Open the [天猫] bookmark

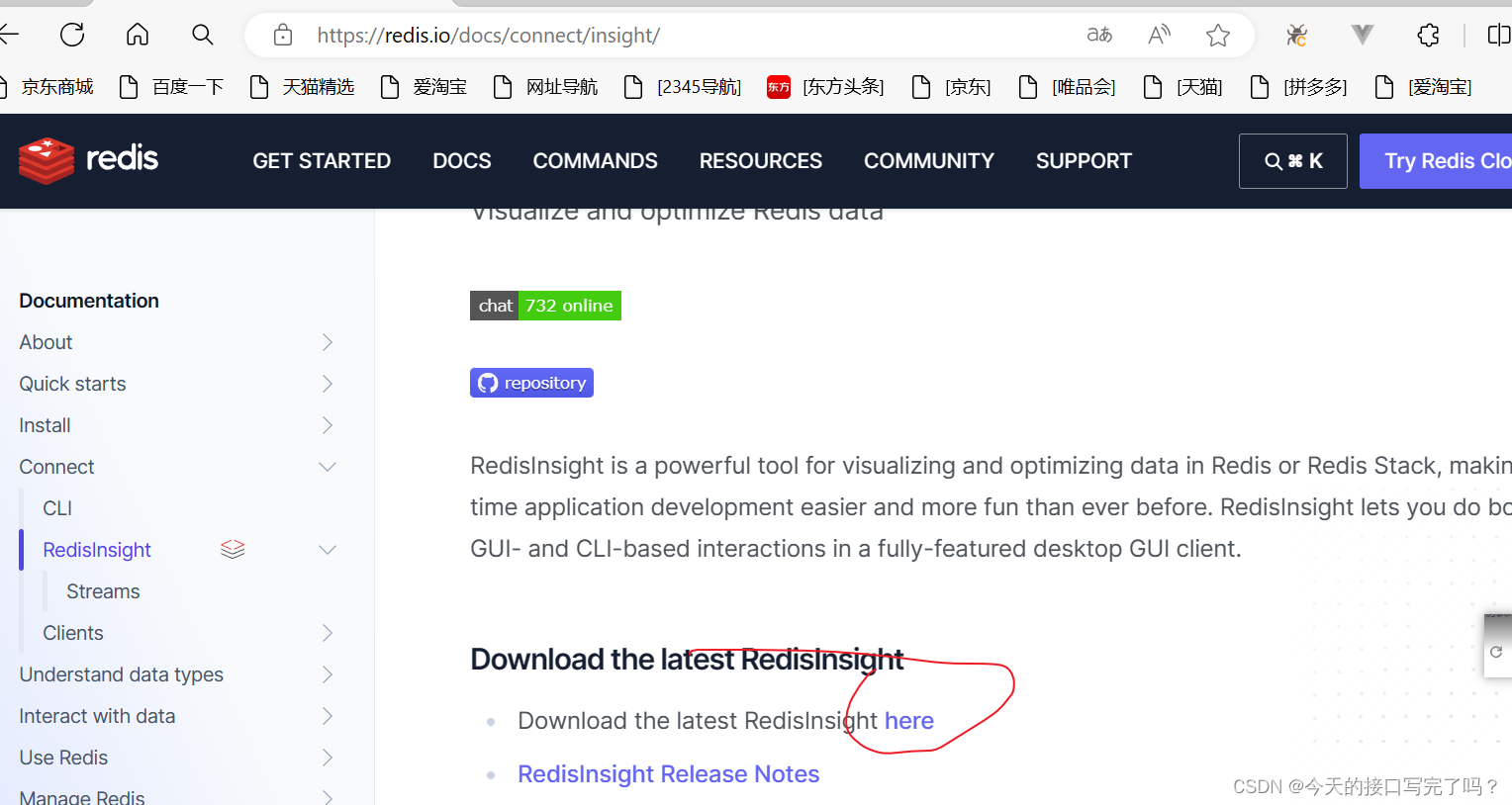(x=1182, y=87)
